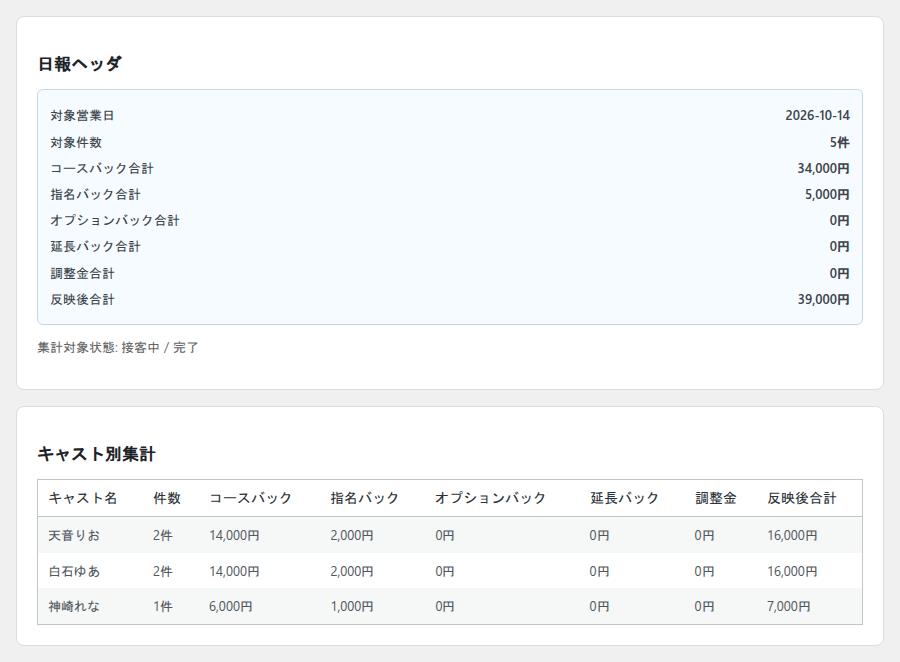This screenshot has width=900, height=662.
Task: Click 16,000円 in the 天音りお row
Action: click(x=792, y=535)
